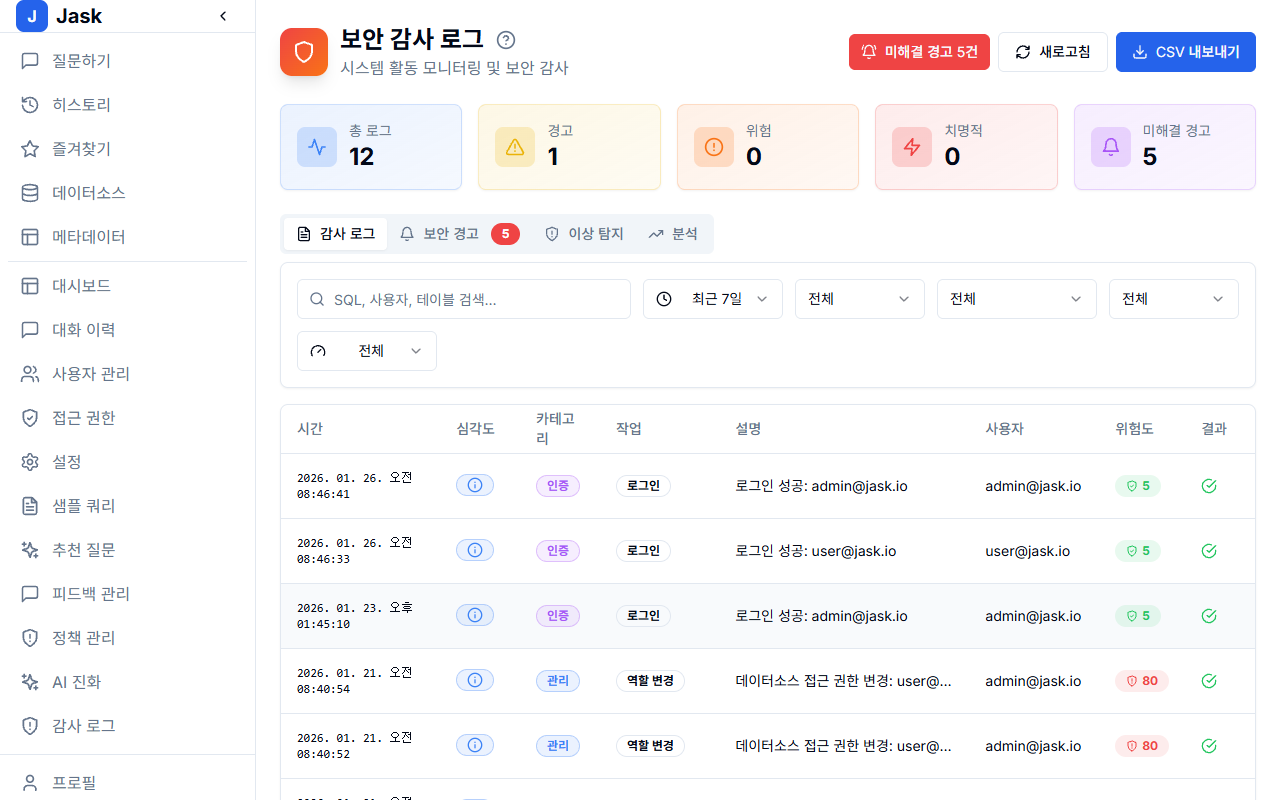Screen dimensions: 1280x800
Task: Click the 역할 변경 badge in 08:40:54 row
Action: click(x=650, y=681)
